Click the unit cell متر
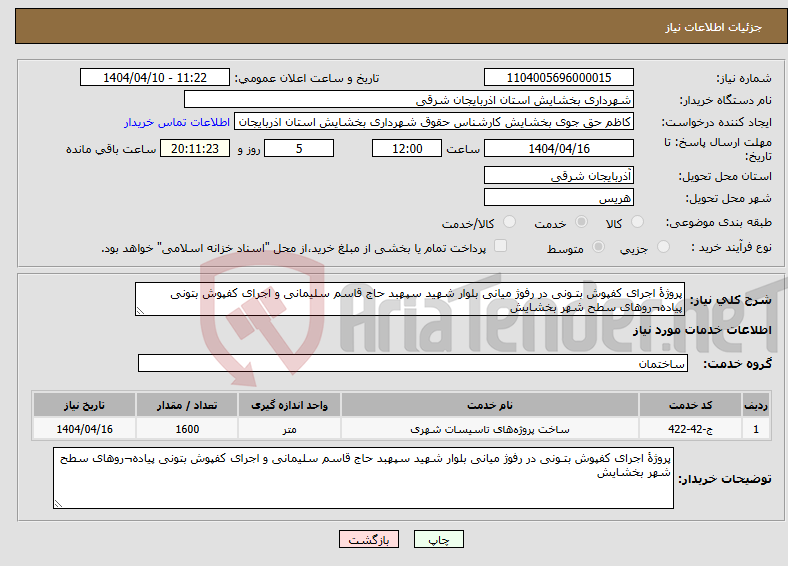 (289, 429)
